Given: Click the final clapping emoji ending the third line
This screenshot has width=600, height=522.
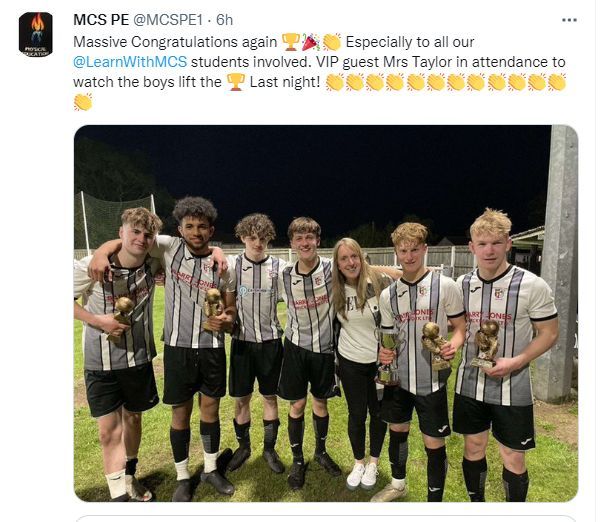Looking at the screenshot, I should click(557, 82).
